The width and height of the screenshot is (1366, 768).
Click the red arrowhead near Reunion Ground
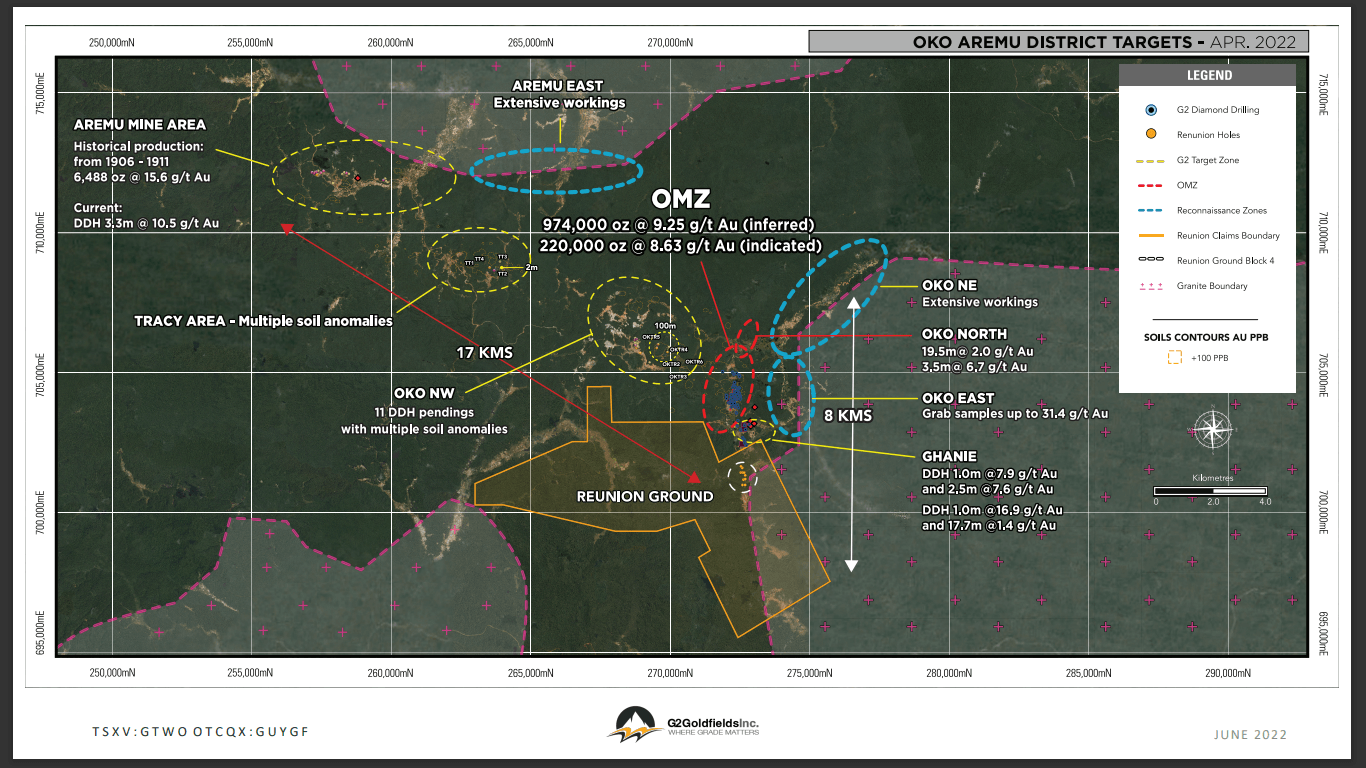[694, 475]
